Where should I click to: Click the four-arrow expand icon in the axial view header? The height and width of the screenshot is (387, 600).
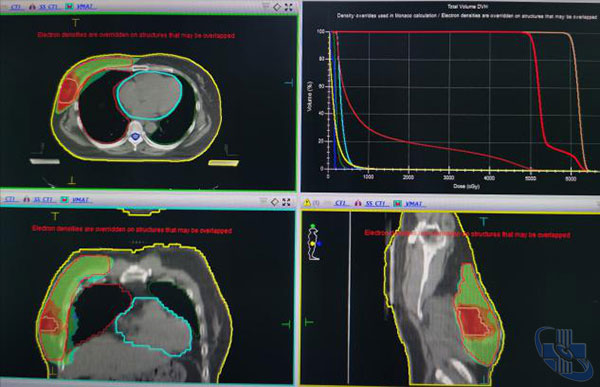tap(289, 7)
